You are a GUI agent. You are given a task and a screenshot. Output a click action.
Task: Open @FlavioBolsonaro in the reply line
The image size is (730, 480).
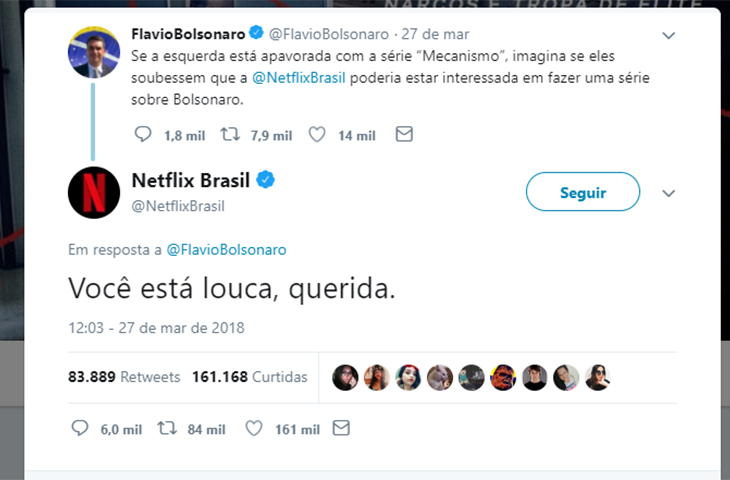228,249
